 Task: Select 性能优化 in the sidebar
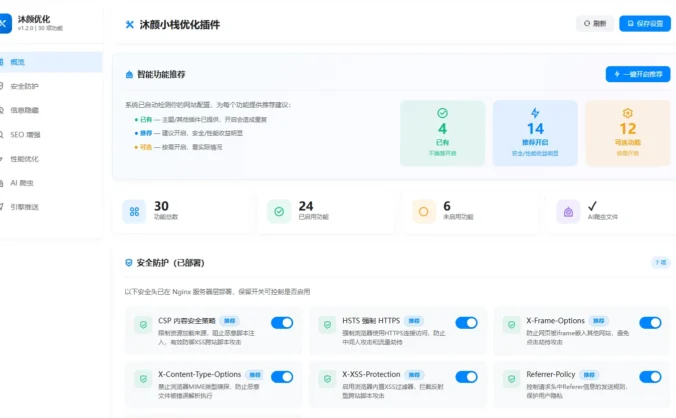tap(25, 158)
